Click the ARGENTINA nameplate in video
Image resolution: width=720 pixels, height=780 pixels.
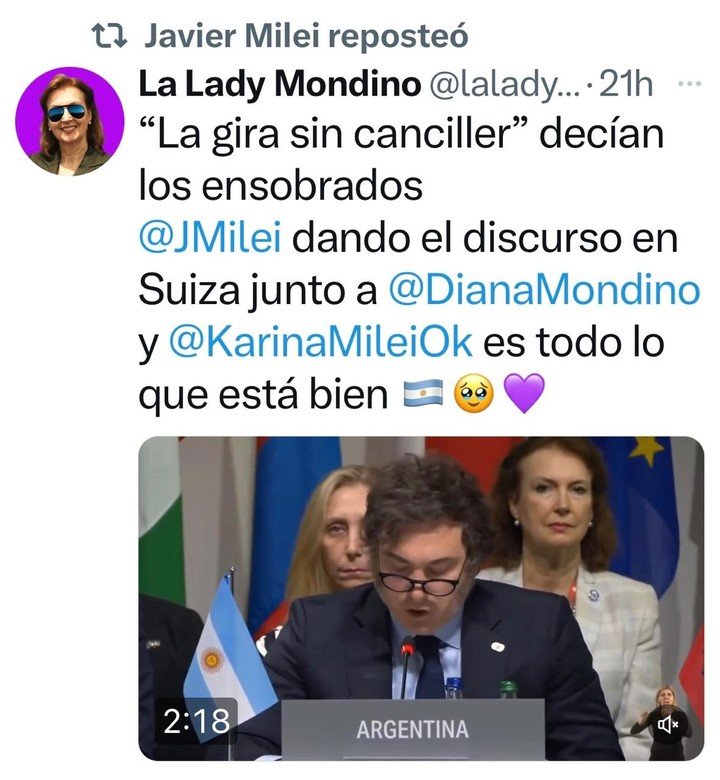pyautogui.click(x=412, y=730)
